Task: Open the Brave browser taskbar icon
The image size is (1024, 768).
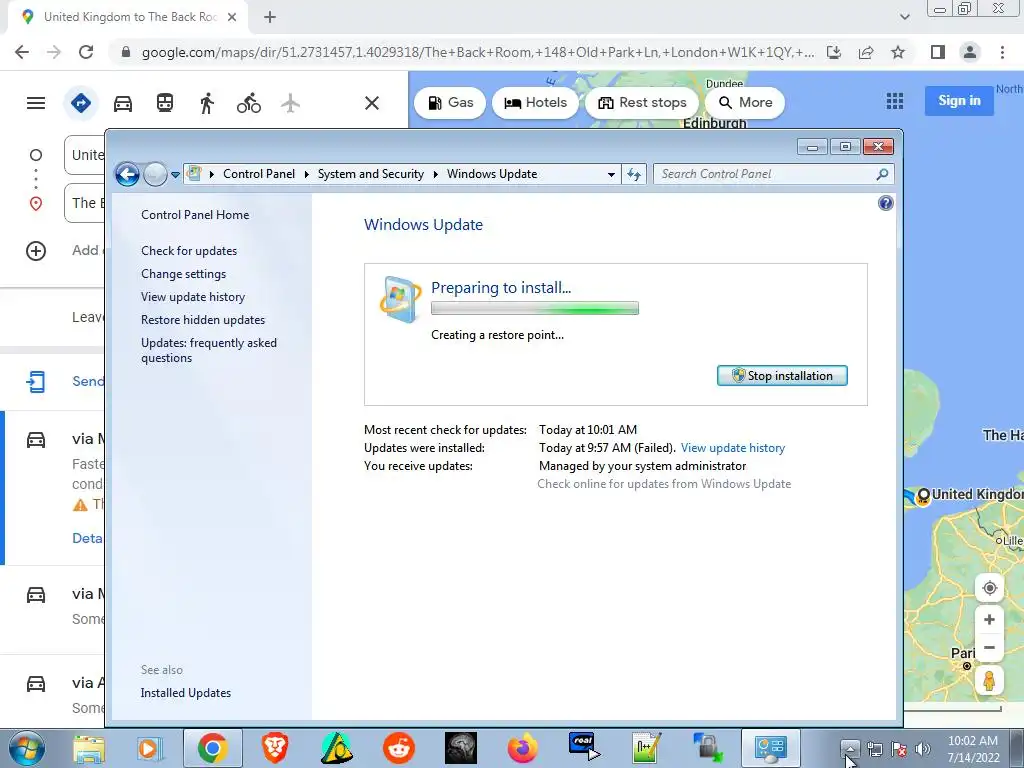Action: pyautogui.click(x=275, y=748)
